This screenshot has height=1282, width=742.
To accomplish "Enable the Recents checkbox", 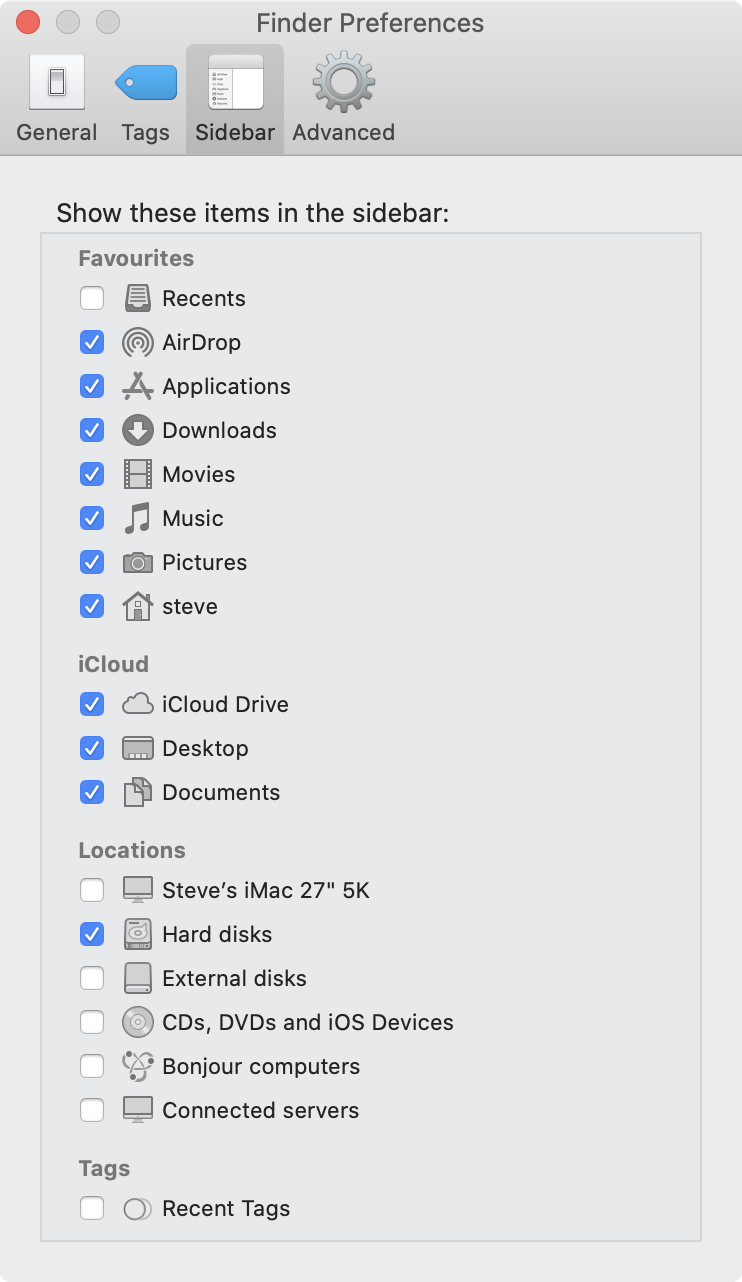I will 92,299.
